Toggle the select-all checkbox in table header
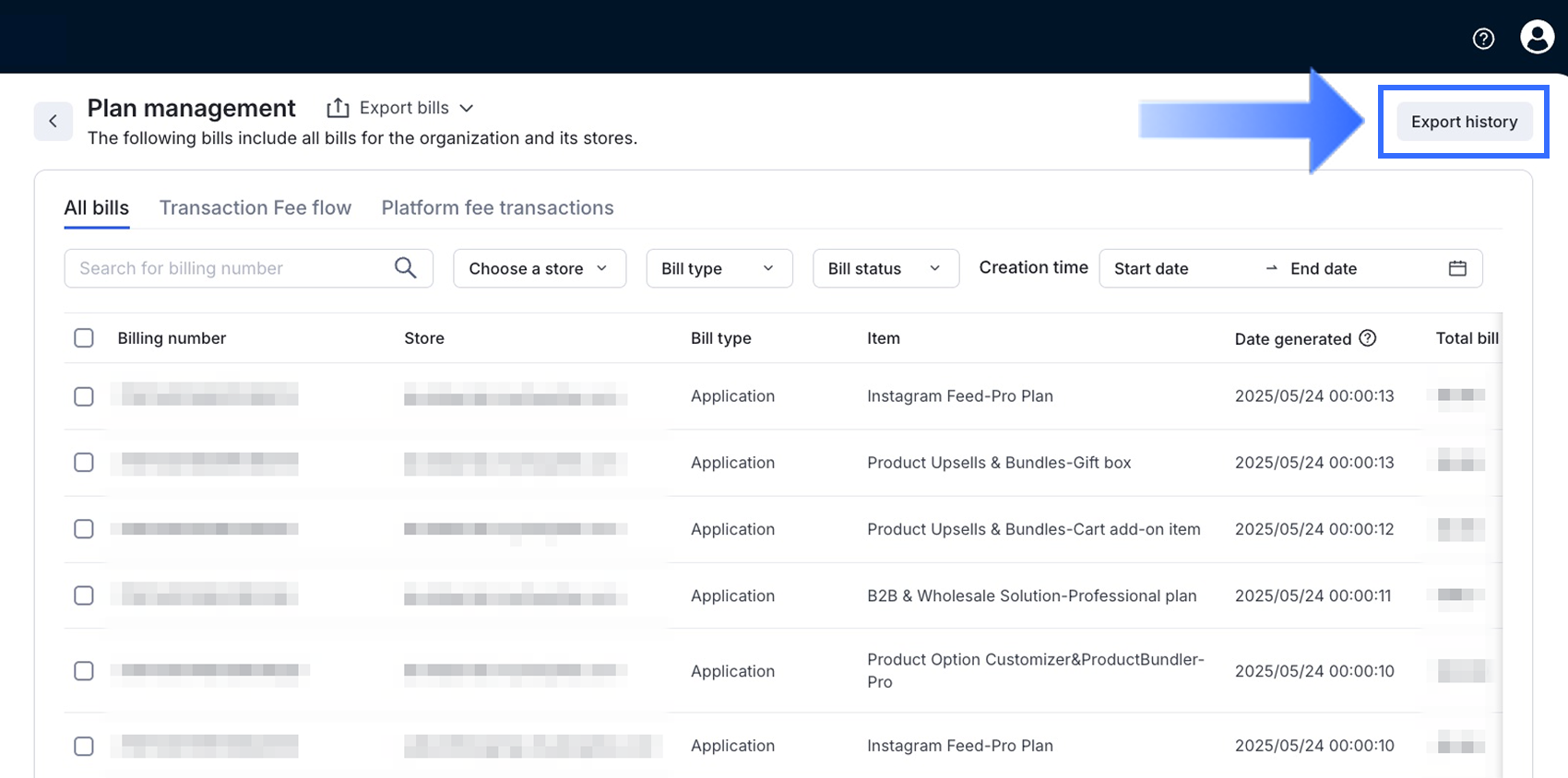 [84, 338]
